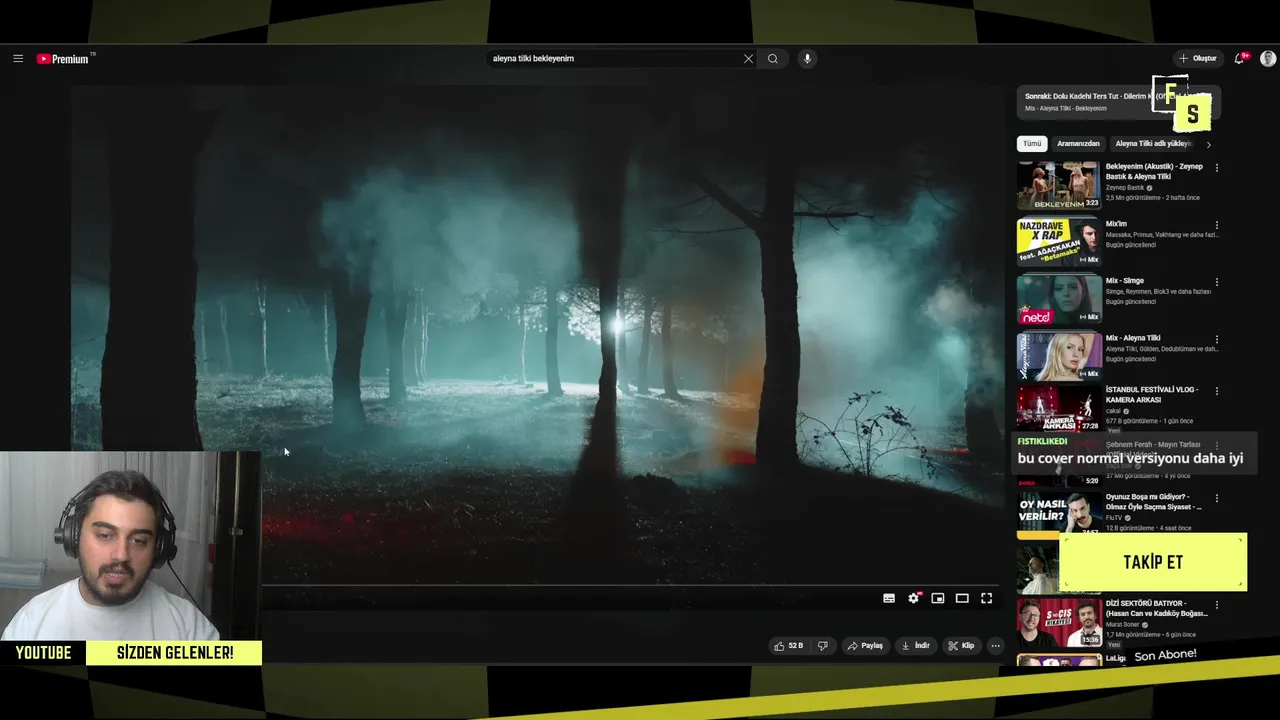Image resolution: width=1280 pixels, height=720 pixels.
Task: Open options for Bekleyenim (Akustik) video
Action: point(1217,168)
